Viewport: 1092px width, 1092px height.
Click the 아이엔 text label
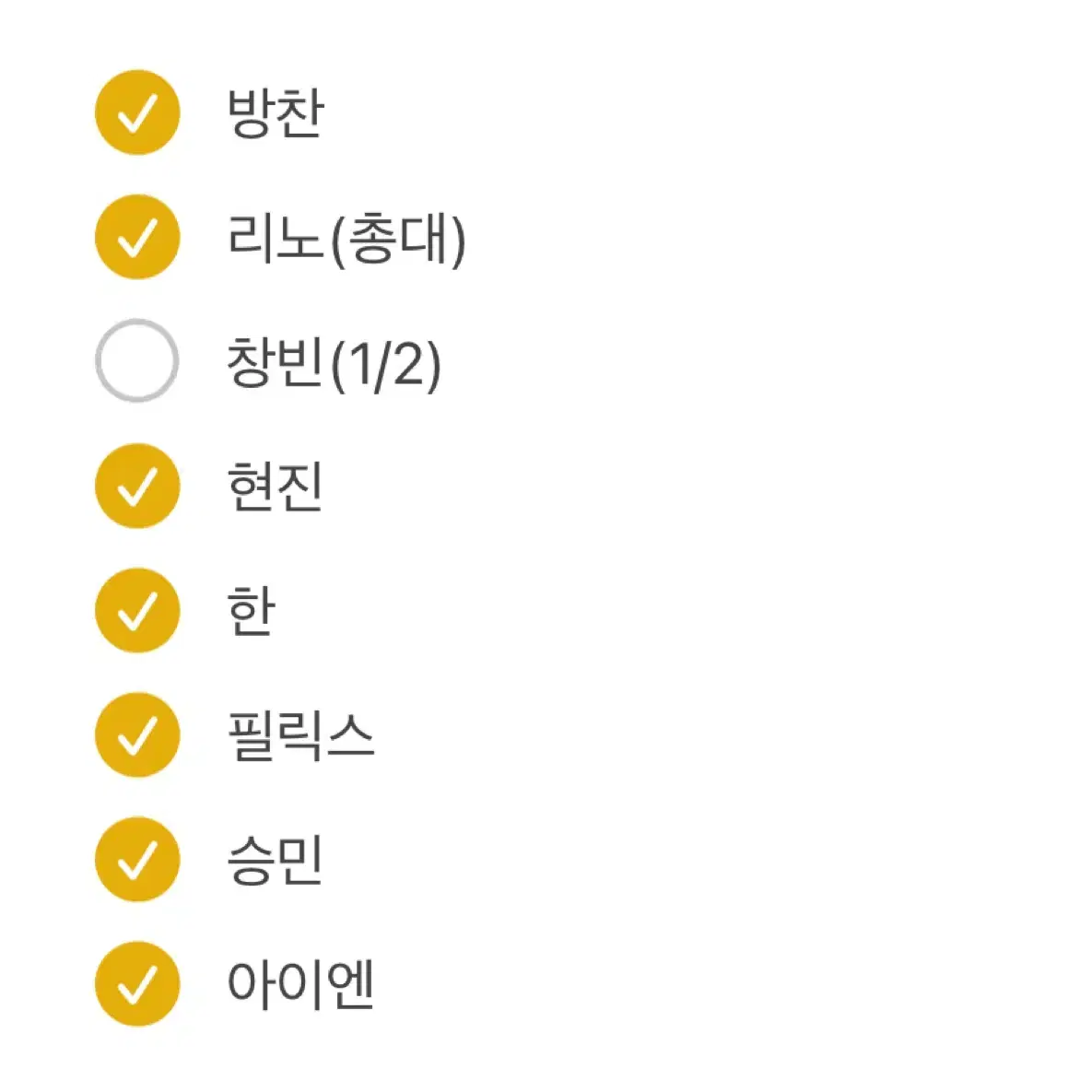click(x=300, y=984)
